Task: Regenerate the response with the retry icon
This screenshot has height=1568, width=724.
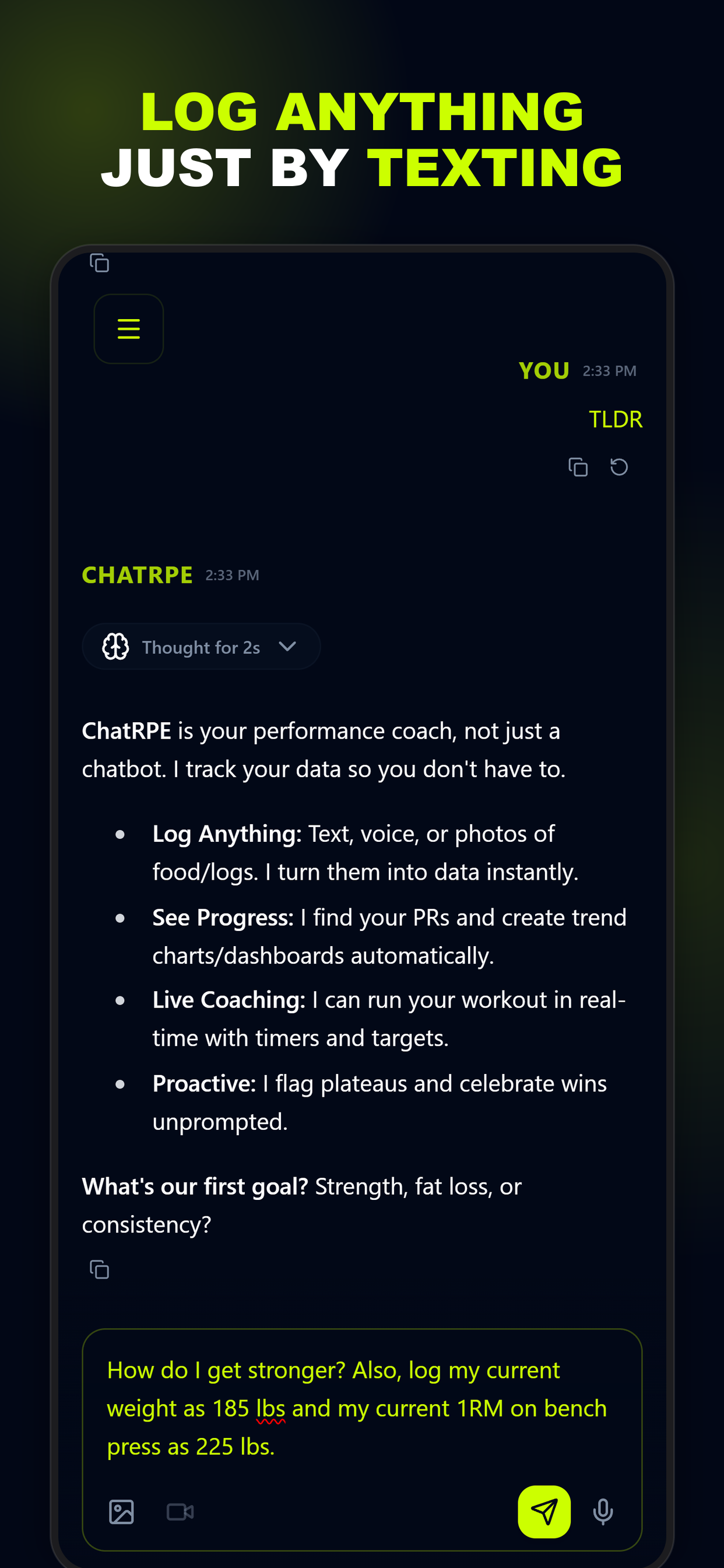Action: [618, 467]
